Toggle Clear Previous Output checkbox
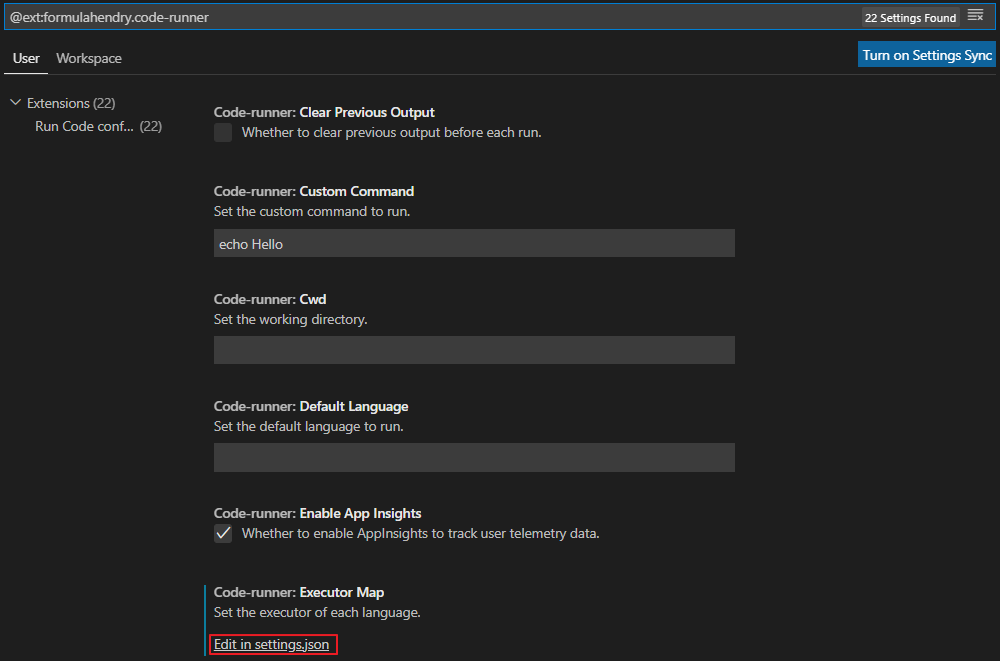 pos(223,133)
